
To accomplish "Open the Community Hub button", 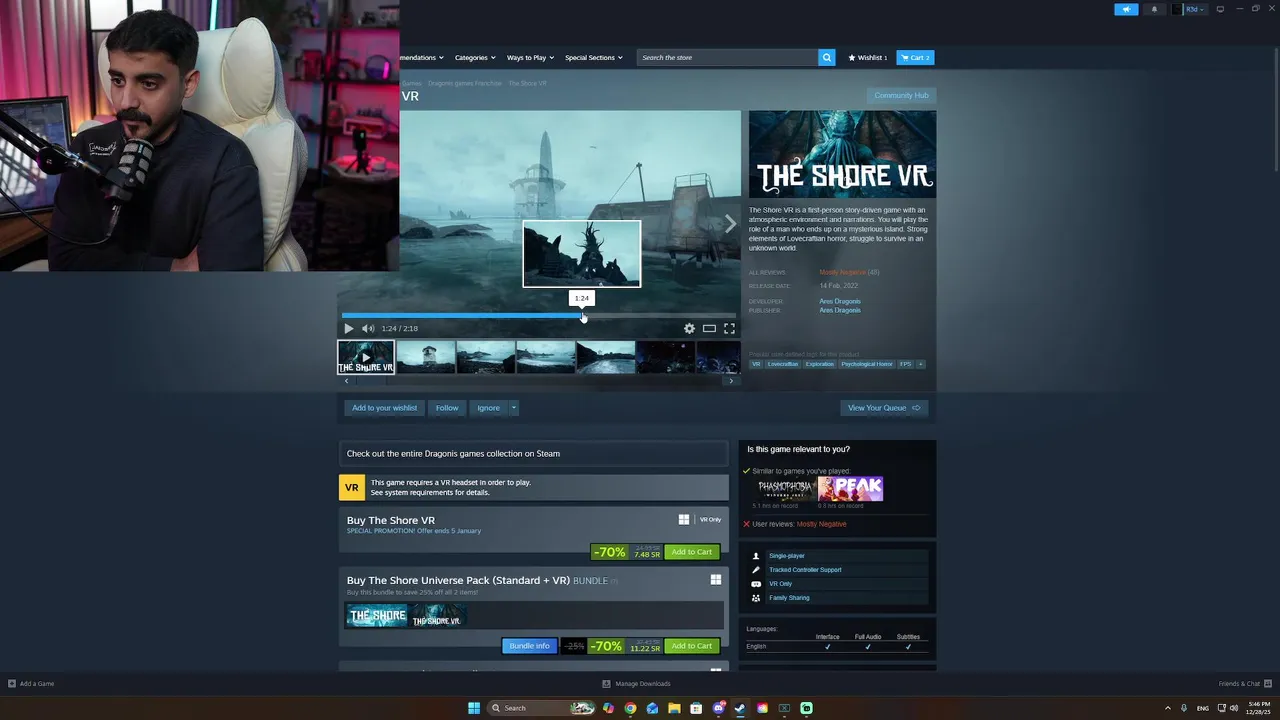I will [901, 95].
